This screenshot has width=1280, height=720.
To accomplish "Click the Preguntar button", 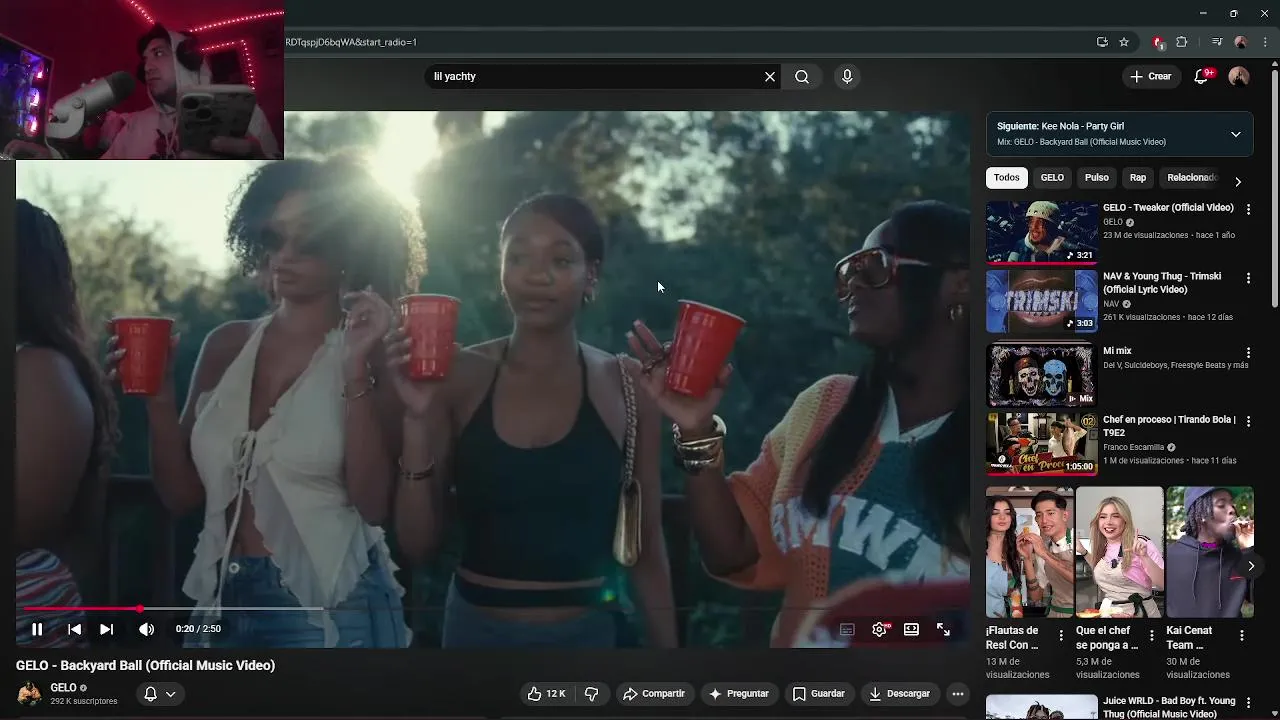I will (738, 693).
